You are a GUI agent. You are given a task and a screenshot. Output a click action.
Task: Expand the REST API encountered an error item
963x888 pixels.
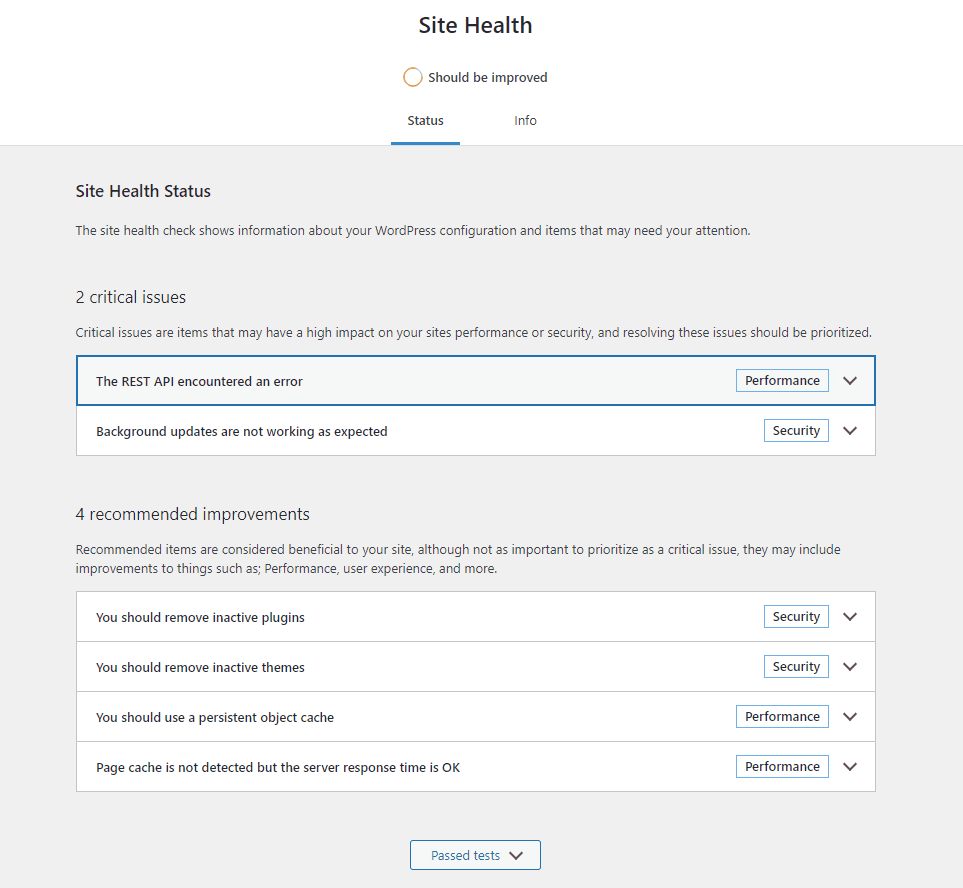pyautogui.click(x=849, y=380)
